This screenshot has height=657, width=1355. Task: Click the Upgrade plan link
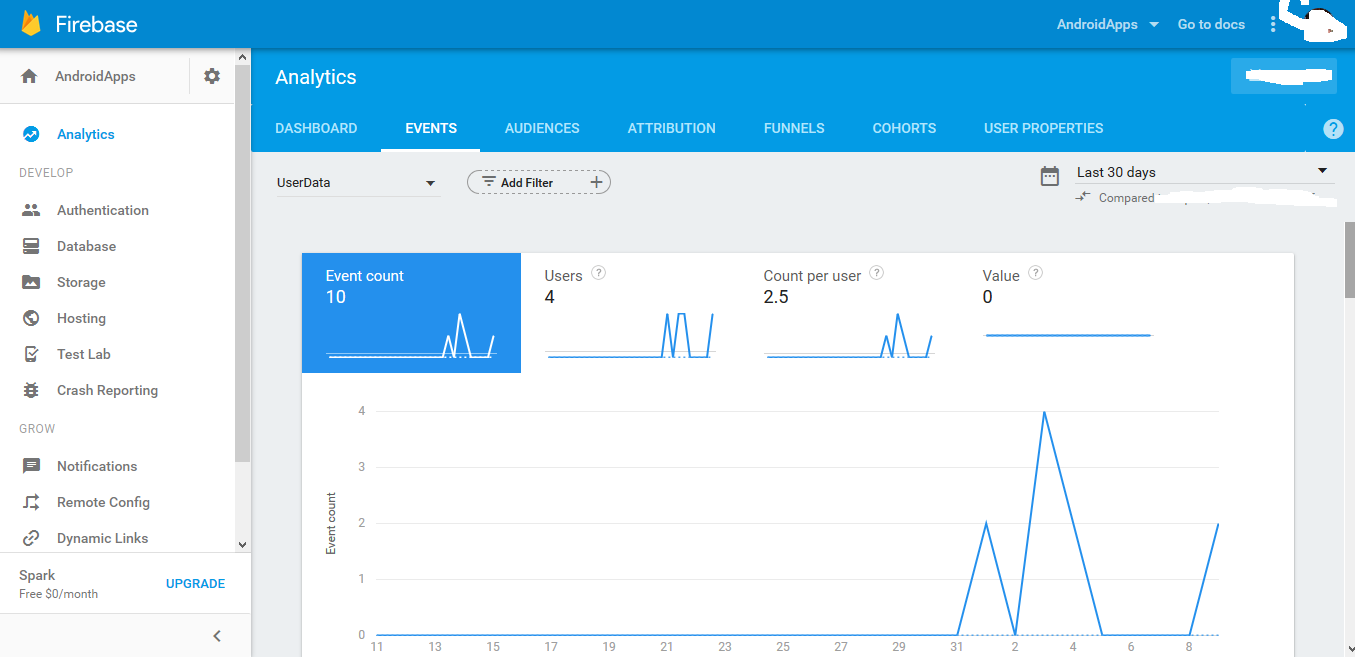(195, 584)
